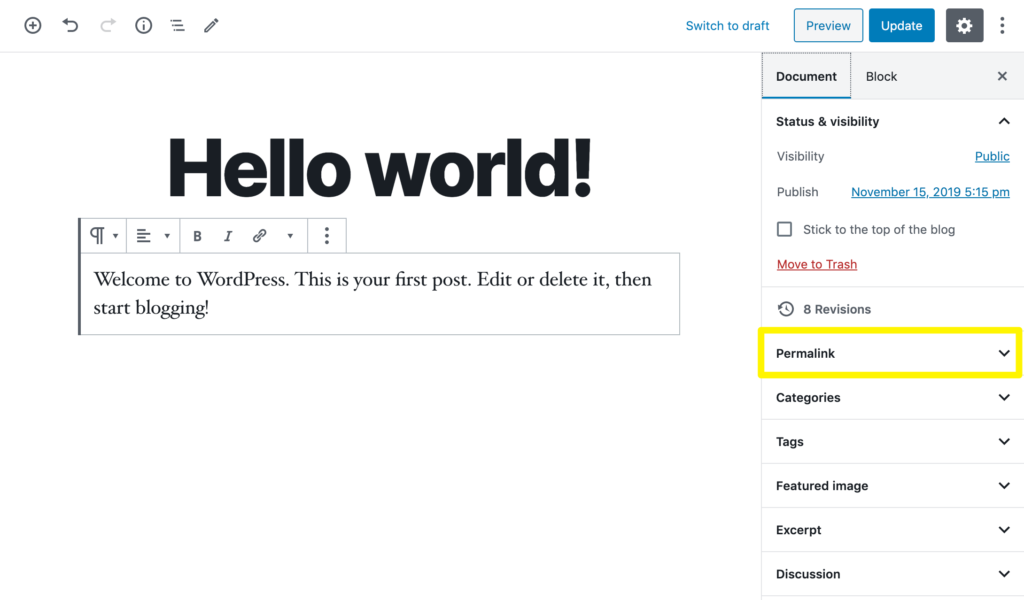Screen dimensions: 1024x600
Task: Select the Edit tool pencil
Action: tap(211, 25)
